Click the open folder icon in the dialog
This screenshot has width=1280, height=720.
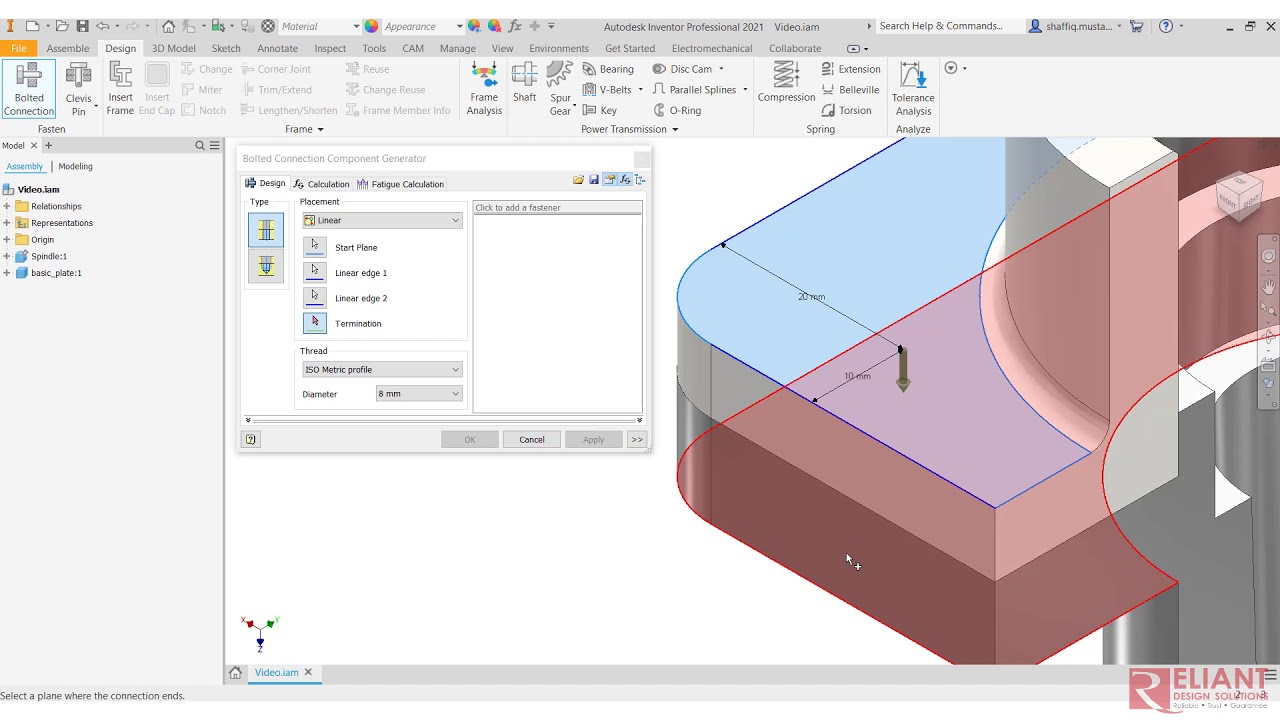[x=578, y=180]
